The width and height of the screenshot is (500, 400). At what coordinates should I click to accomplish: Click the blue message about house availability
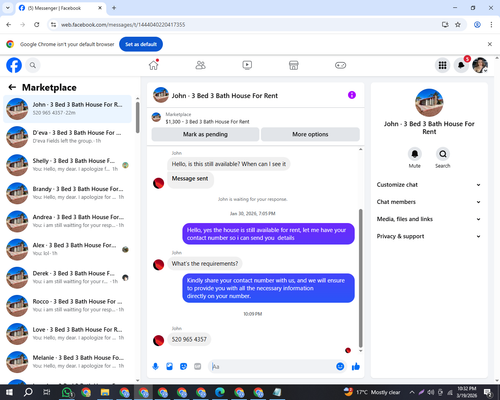pos(268,234)
